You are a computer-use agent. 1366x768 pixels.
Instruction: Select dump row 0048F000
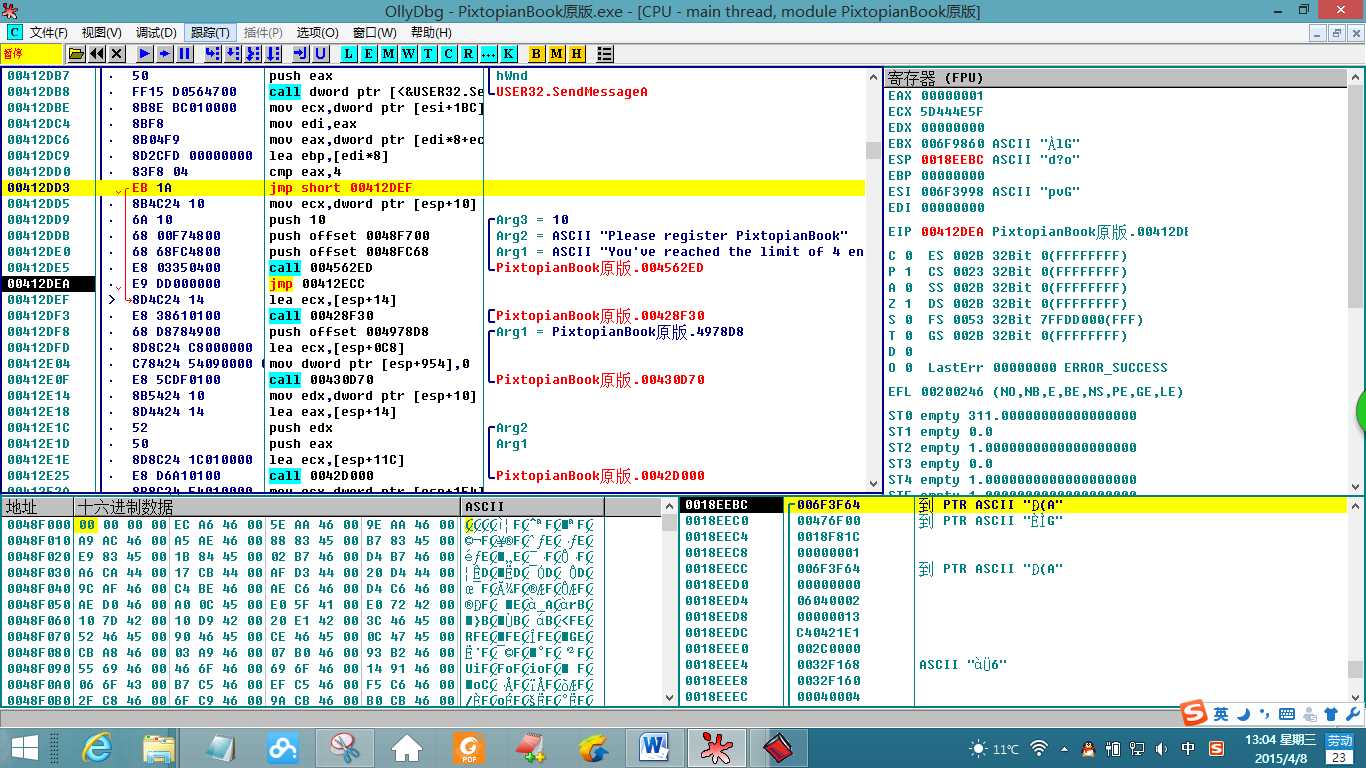(298, 525)
